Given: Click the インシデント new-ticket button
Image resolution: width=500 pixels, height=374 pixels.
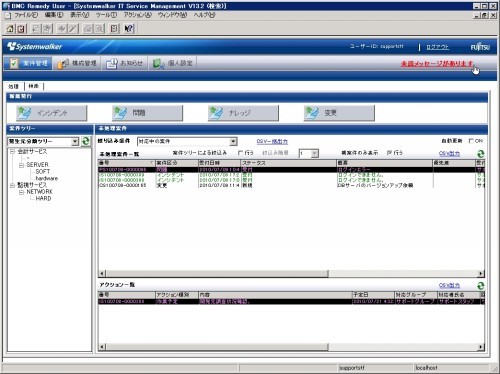Looking at the screenshot, I should coord(52,113).
